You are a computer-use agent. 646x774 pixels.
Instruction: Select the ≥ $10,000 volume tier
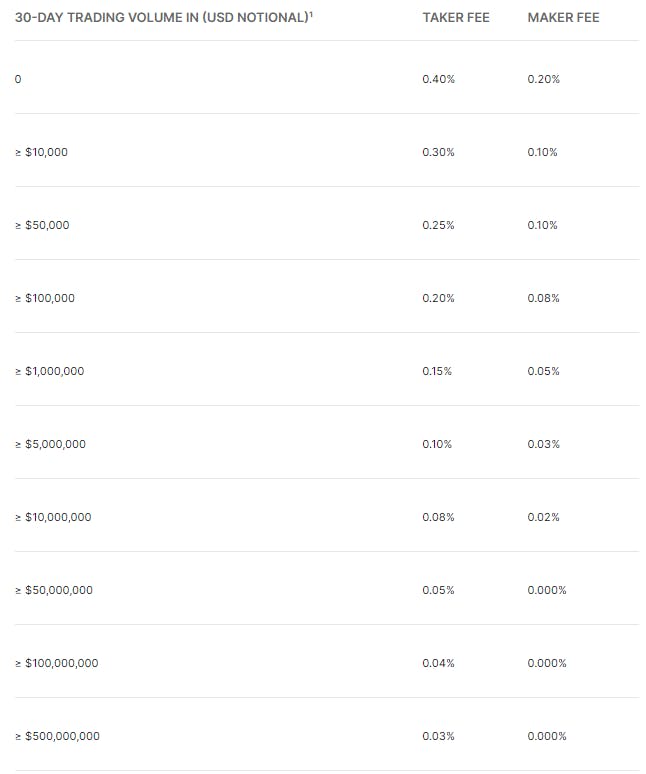pos(41,152)
